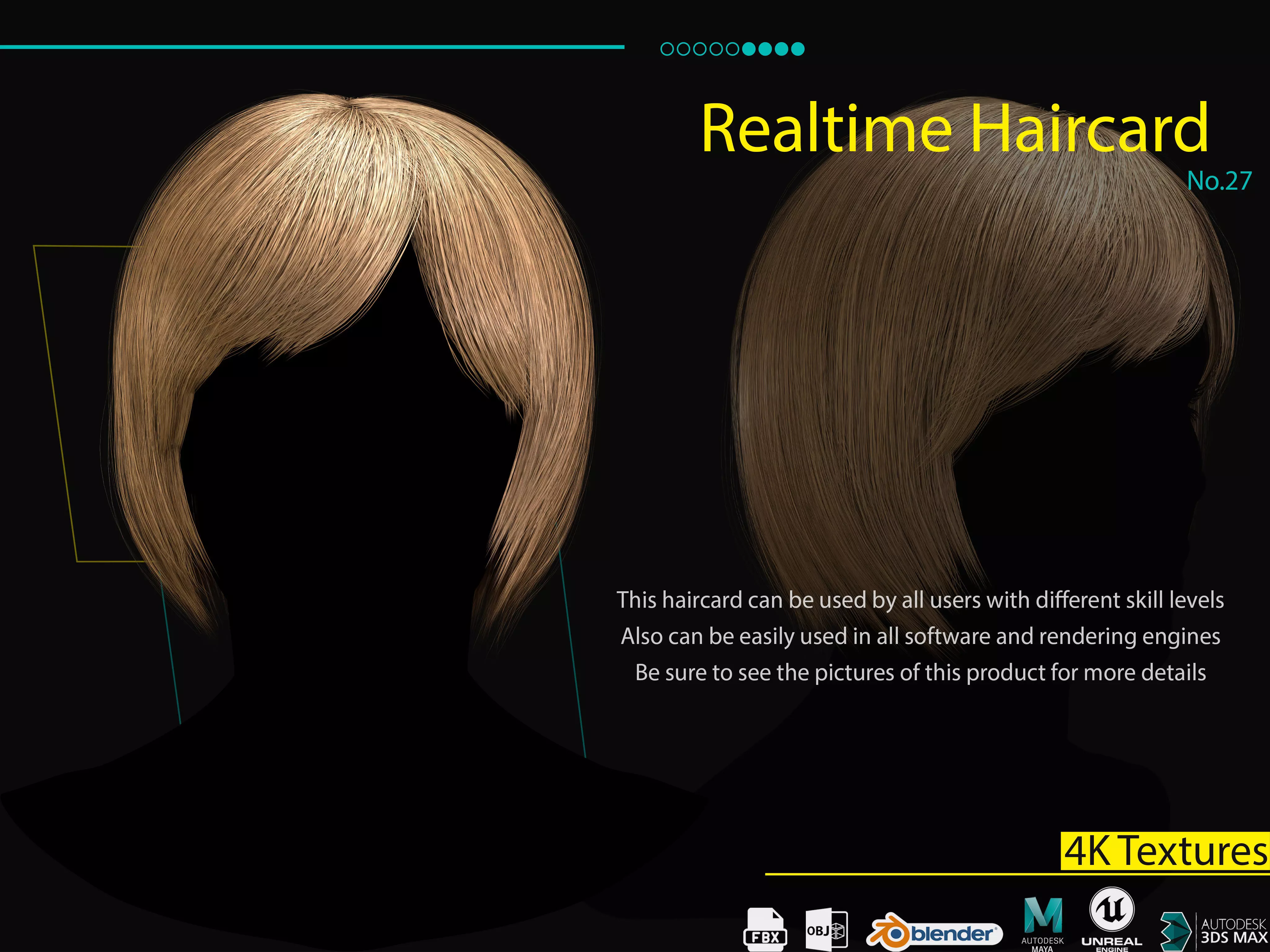Select the first hollow teal dot
This screenshot has width=1270, height=952.
click(x=667, y=49)
